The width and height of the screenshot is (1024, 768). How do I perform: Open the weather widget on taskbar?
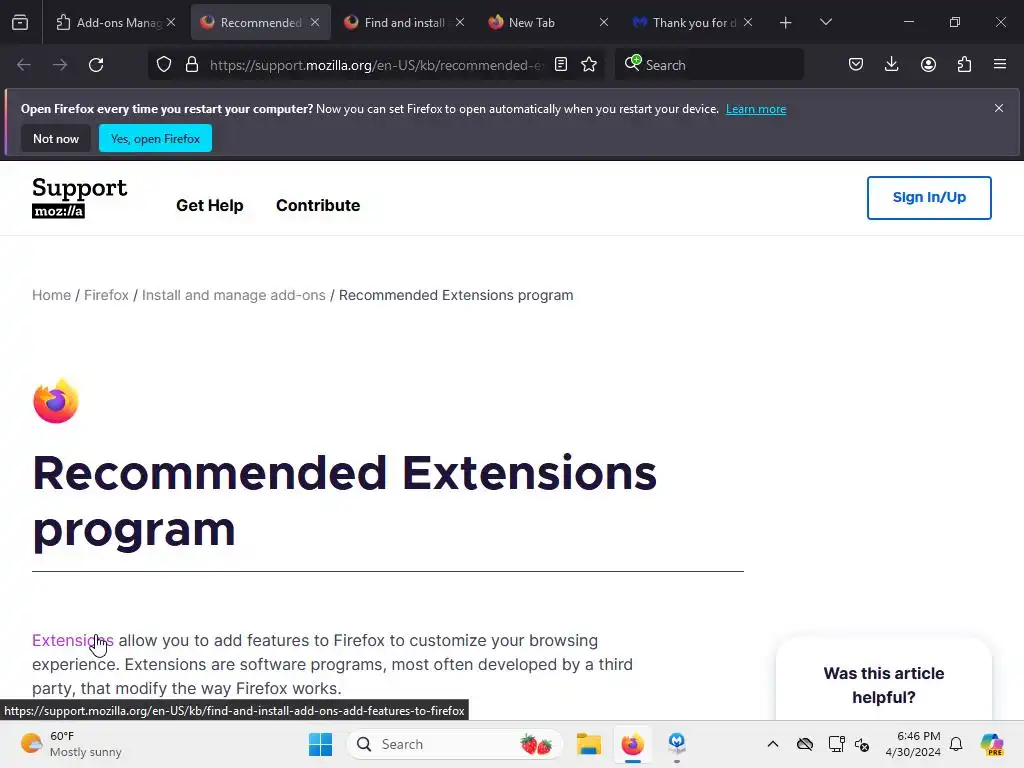click(71, 744)
